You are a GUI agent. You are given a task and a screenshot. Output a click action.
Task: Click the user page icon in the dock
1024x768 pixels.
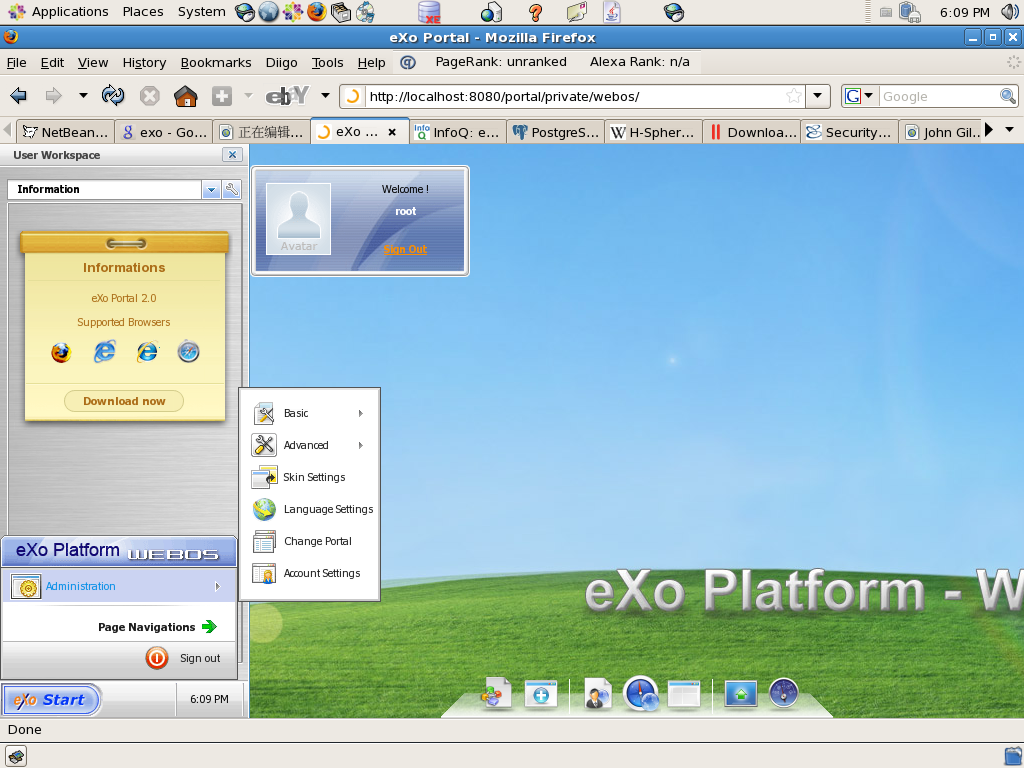pyautogui.click(x=597, y=694)
